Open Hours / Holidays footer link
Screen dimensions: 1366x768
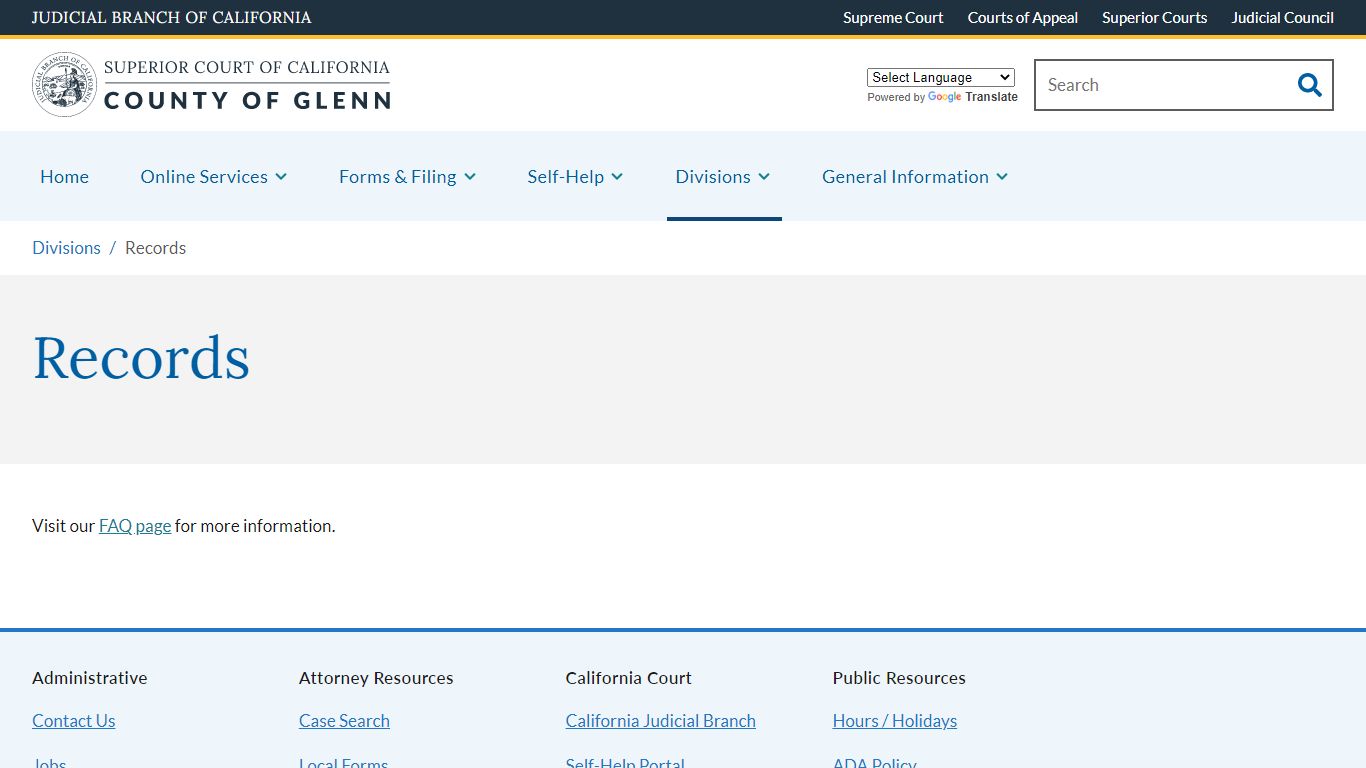click(894, 721)
